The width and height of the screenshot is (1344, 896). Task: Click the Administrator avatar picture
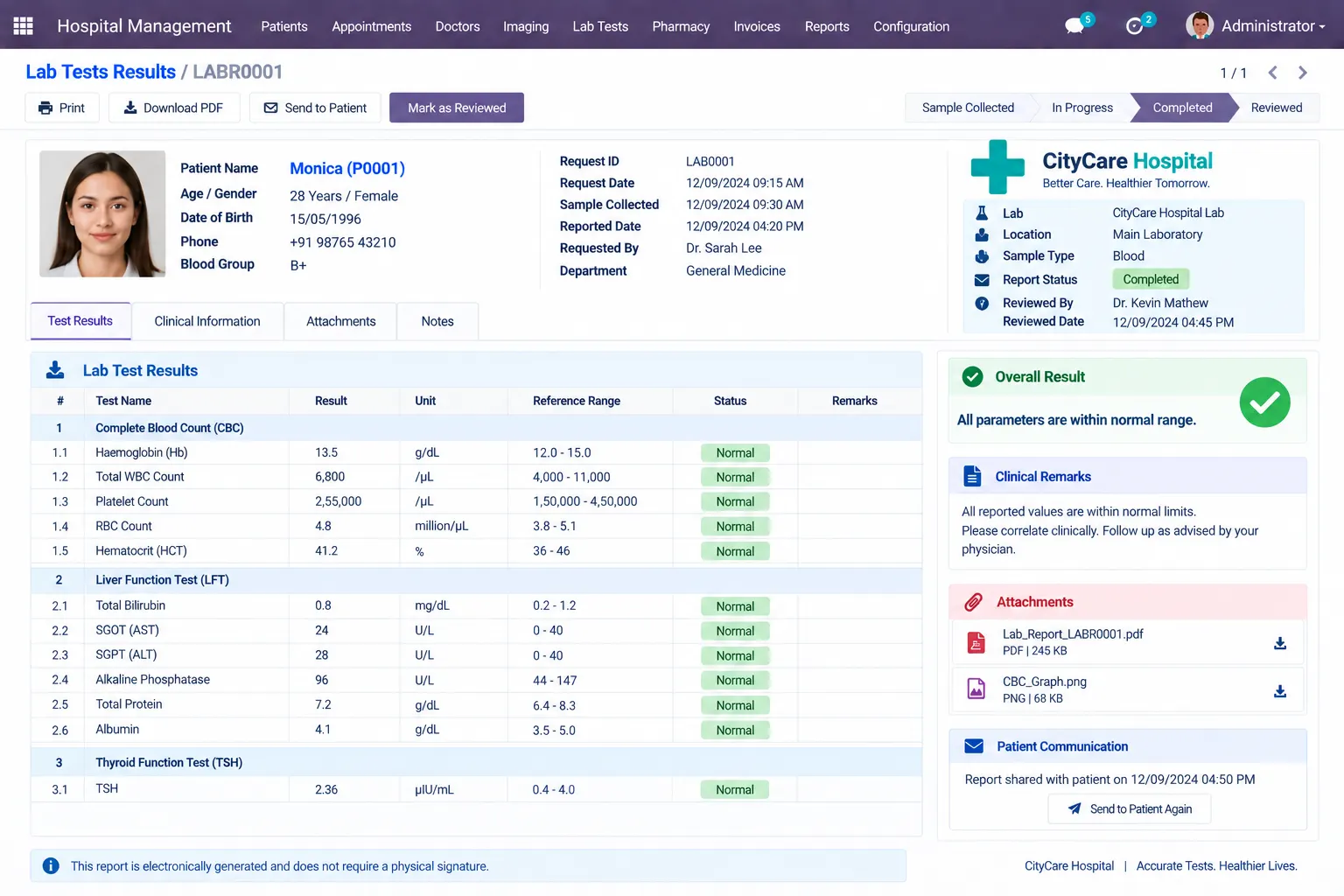[x=1200, y=25]
